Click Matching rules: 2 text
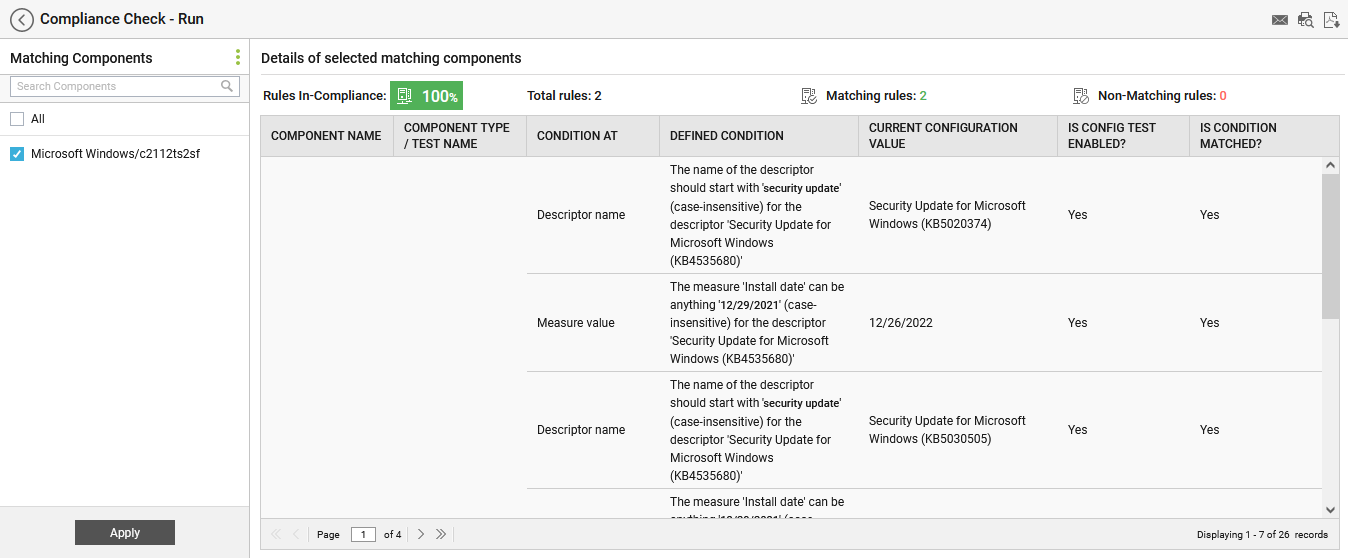This screenshot has height=558, width=1348. (876, 96)
